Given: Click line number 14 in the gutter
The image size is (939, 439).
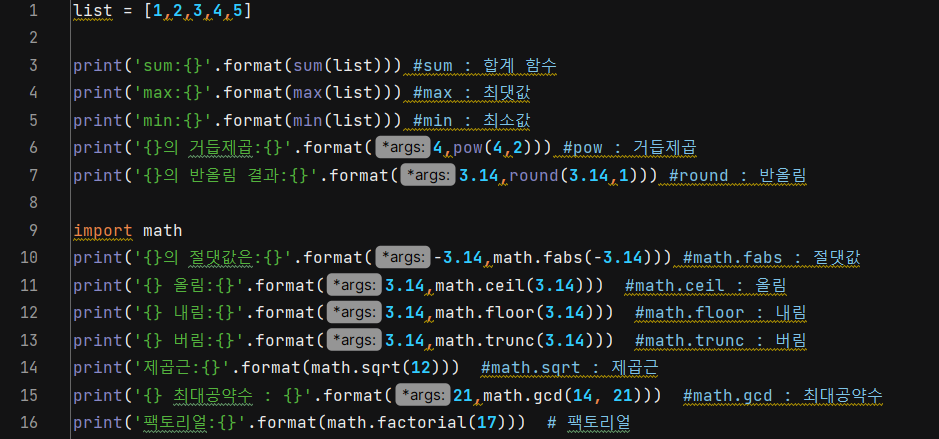Looking at the screenshot, I should pos(29,368).
